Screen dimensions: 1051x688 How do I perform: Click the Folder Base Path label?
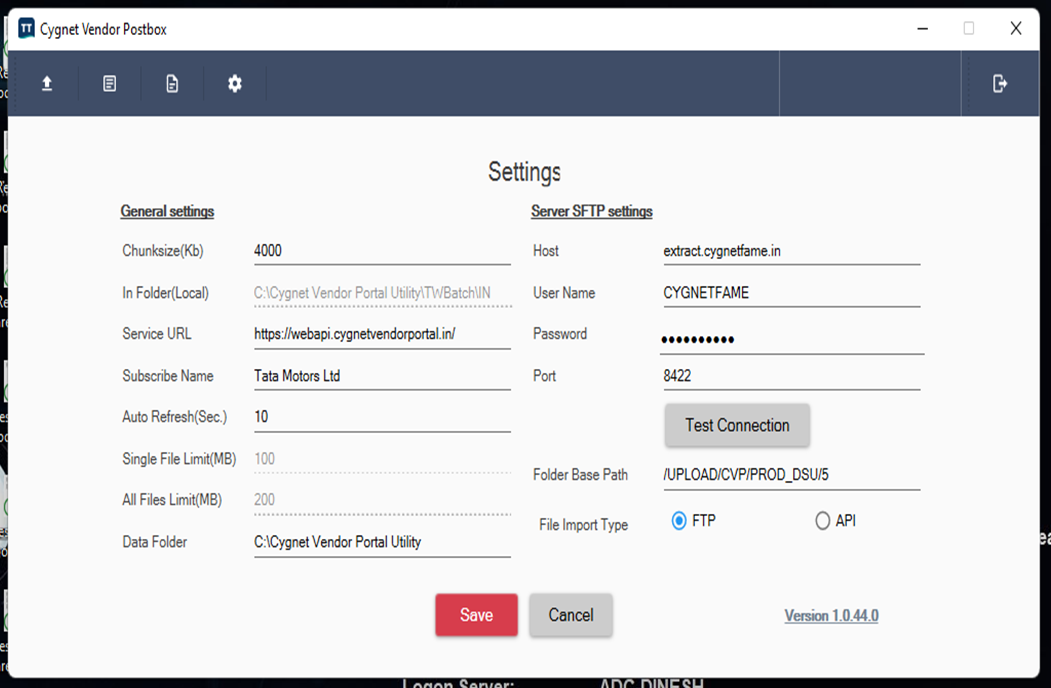coord(580,475)
